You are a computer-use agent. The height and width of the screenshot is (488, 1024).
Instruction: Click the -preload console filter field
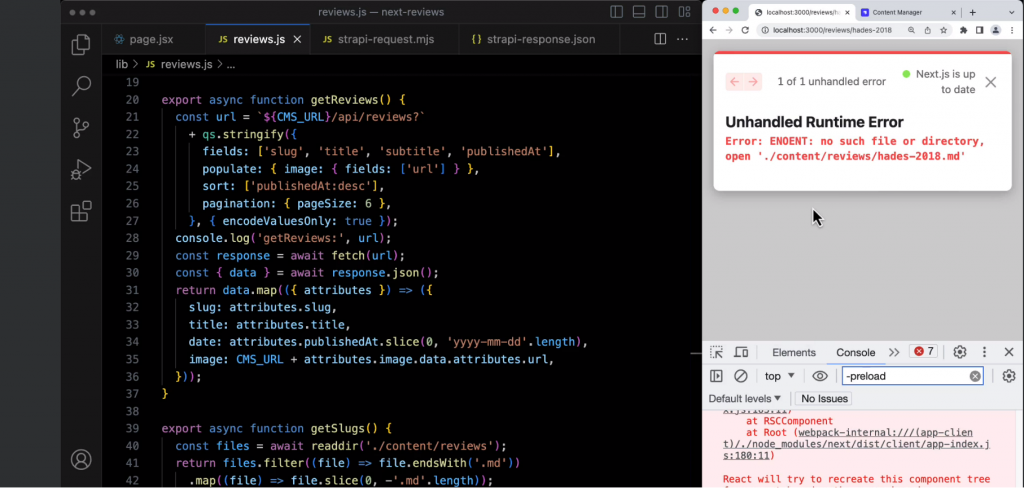pos(912,376)
